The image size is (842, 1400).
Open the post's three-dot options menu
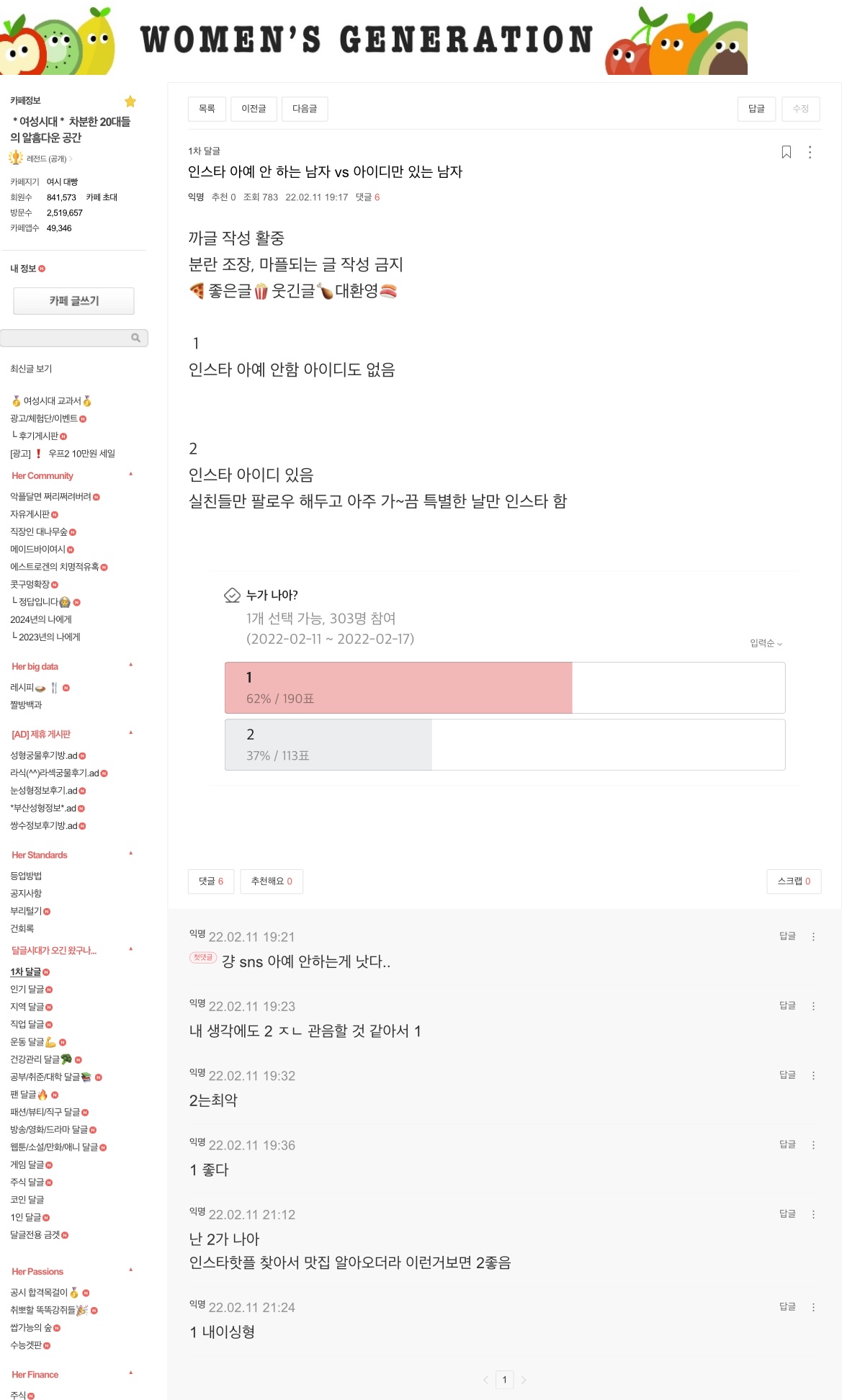pos(810,152)
